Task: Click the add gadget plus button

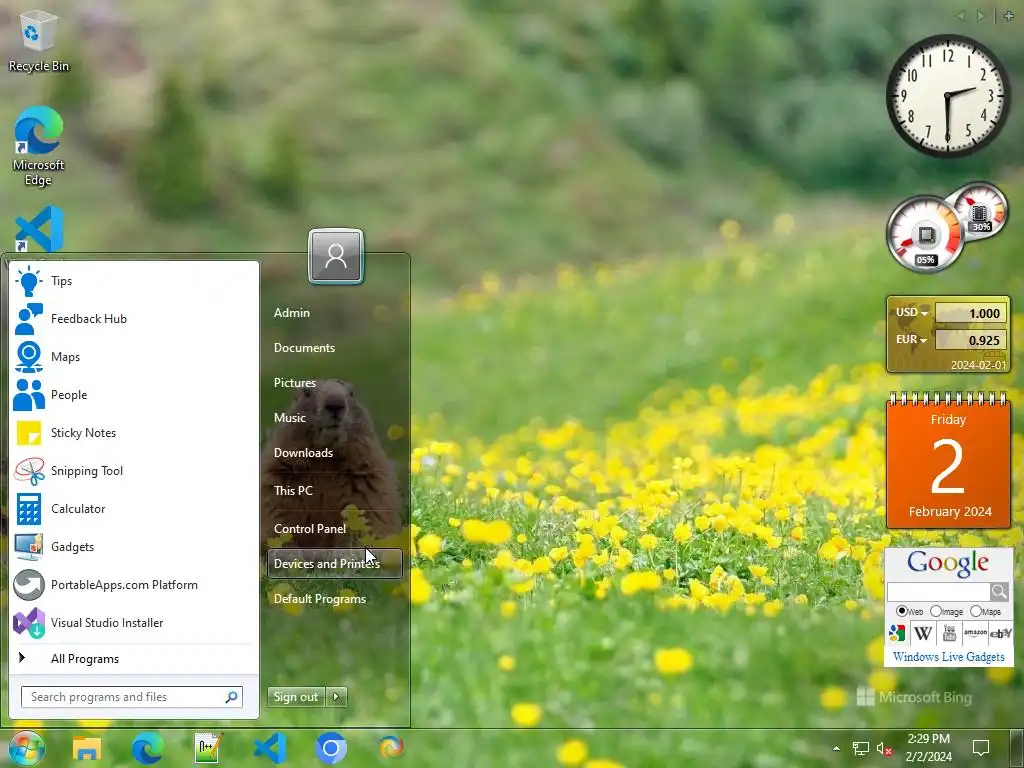Action: 1008,16
